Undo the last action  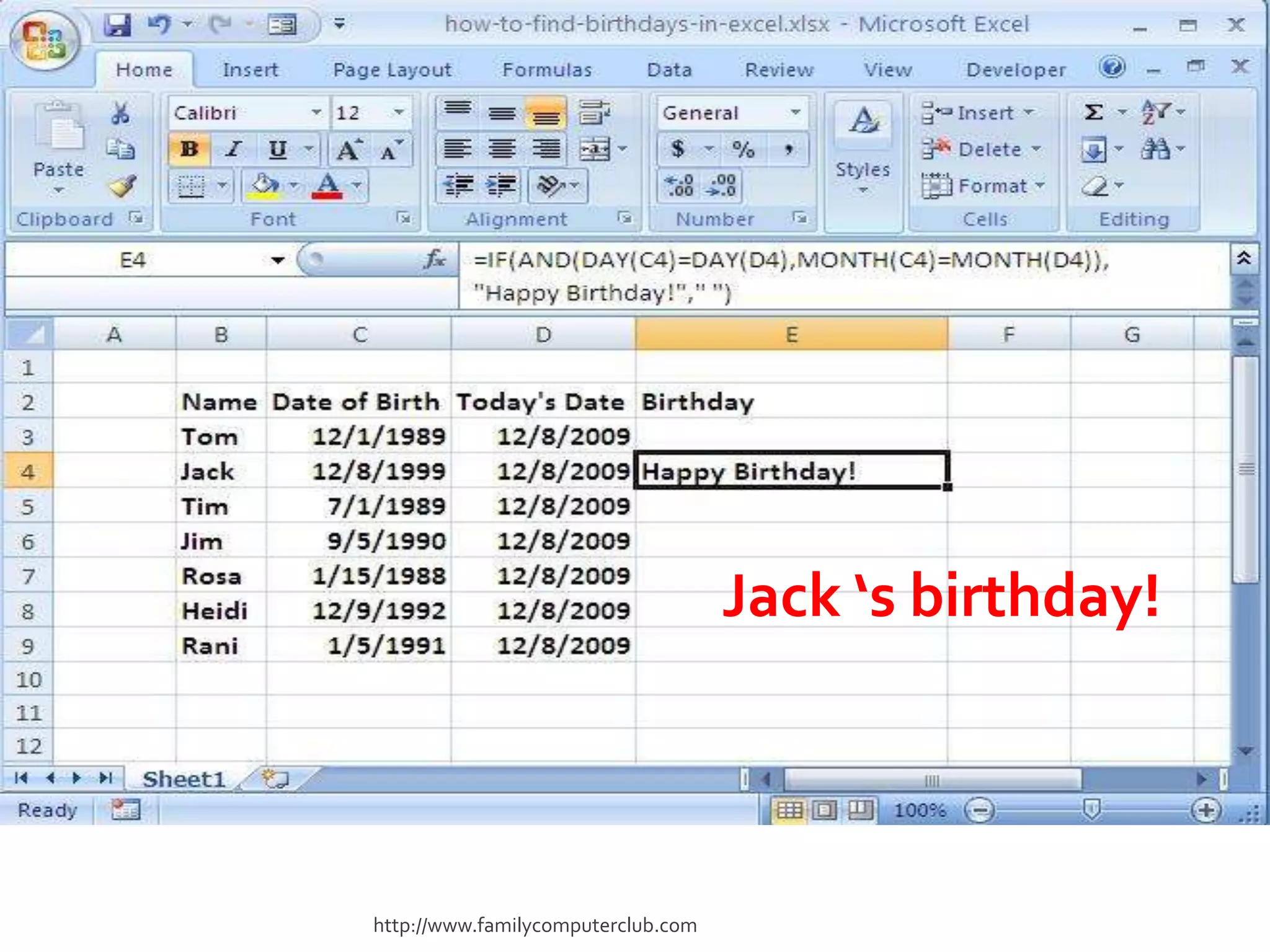(x=159, y=25)
